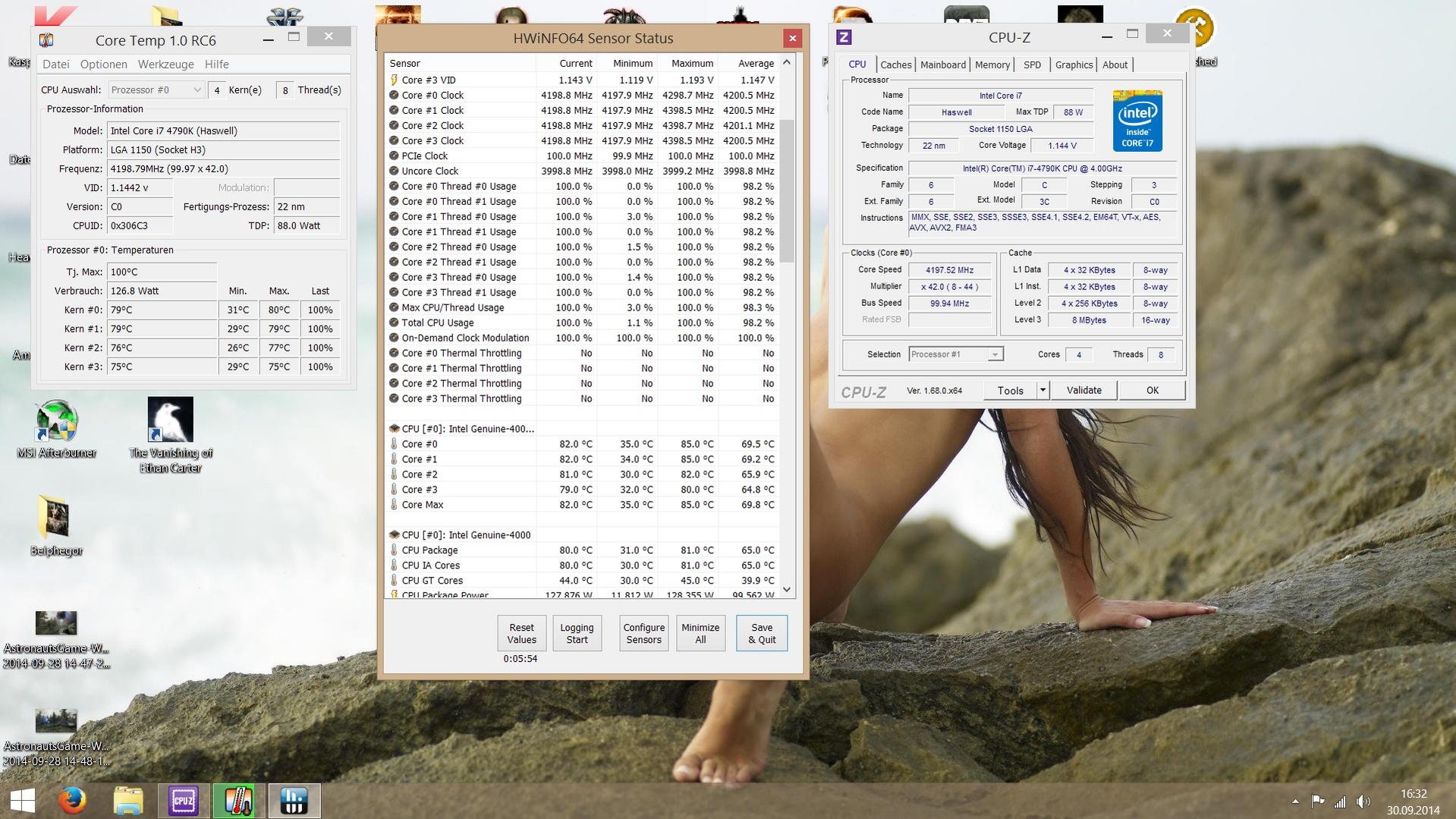The height and width of the screenshot is (819, 1456).
Task: Switch to the About tab in CPU-Z
Action: coord(1115,65)
